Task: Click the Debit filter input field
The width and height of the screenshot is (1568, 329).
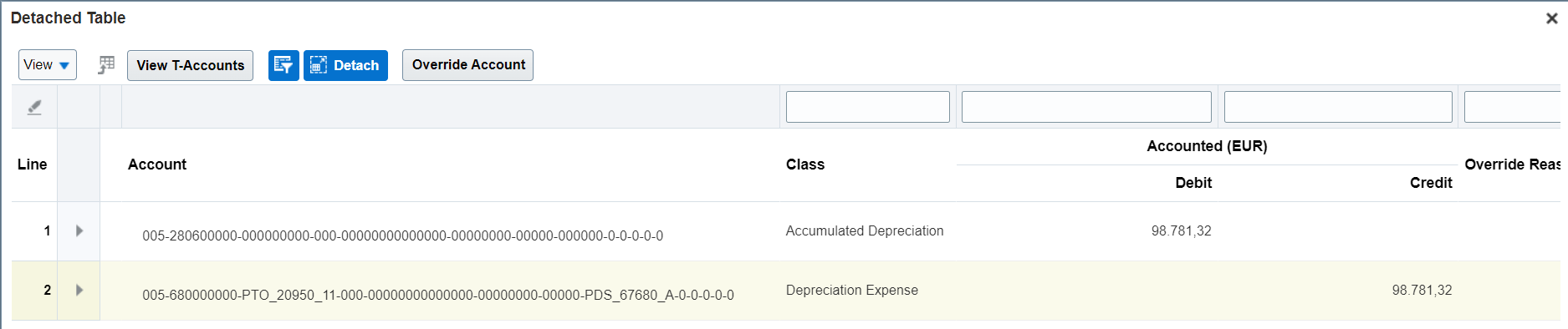Action: pos(1086,107)
